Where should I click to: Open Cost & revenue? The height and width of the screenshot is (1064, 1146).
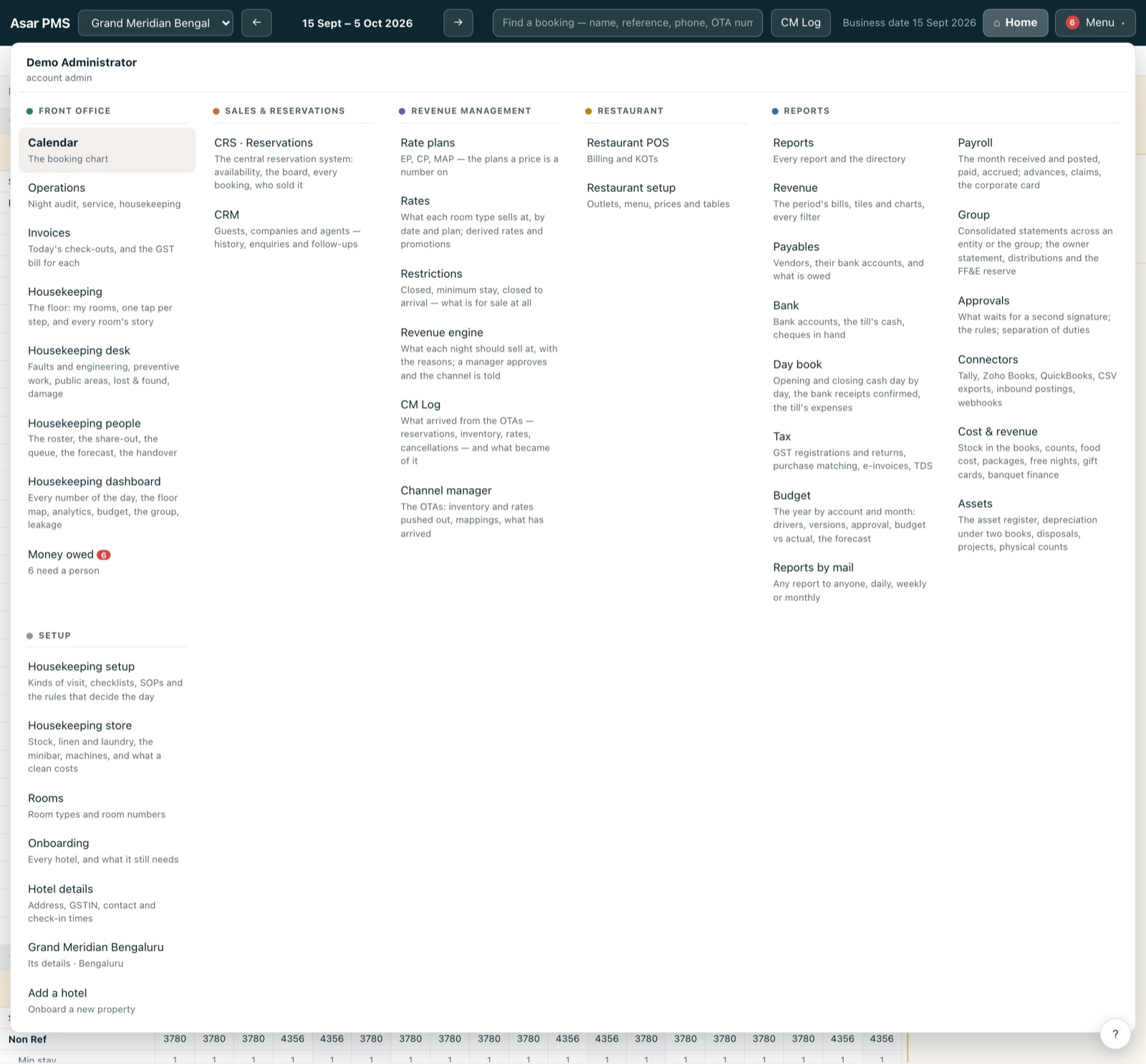(1039, 453)
